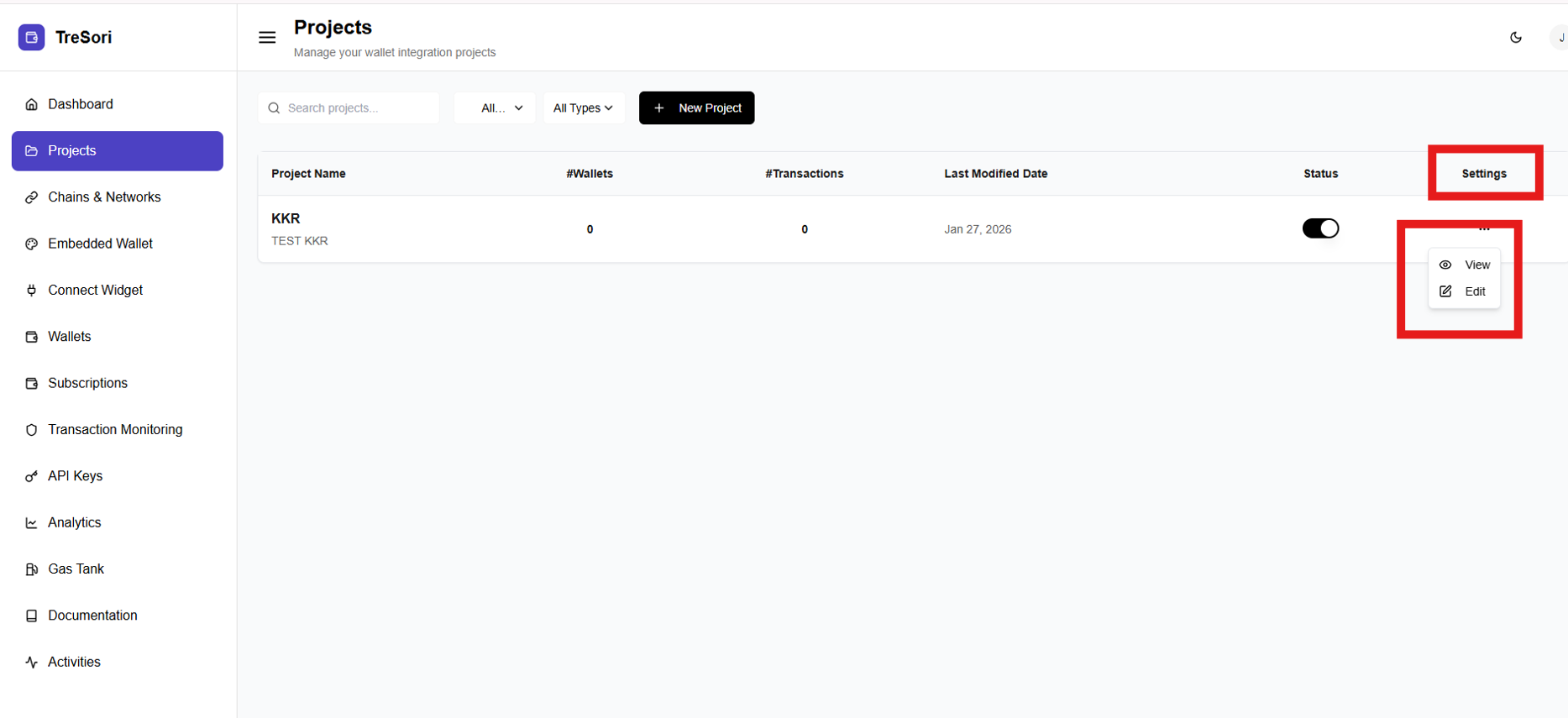Open Chains & Networks page

104,197
